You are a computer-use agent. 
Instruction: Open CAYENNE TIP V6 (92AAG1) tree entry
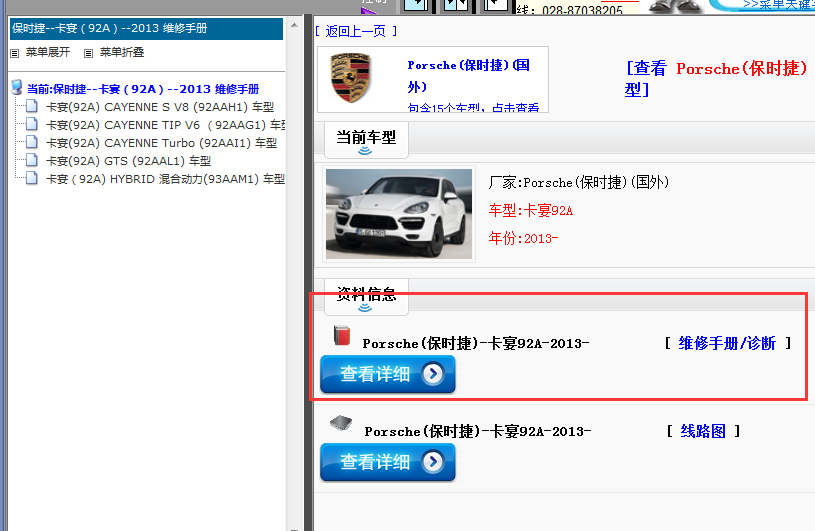point(166,125)
